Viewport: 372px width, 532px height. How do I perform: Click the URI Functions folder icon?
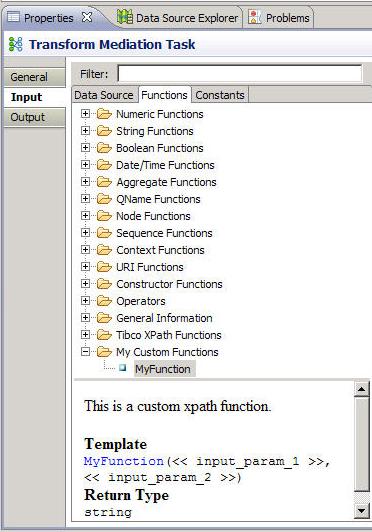[104, 266]
